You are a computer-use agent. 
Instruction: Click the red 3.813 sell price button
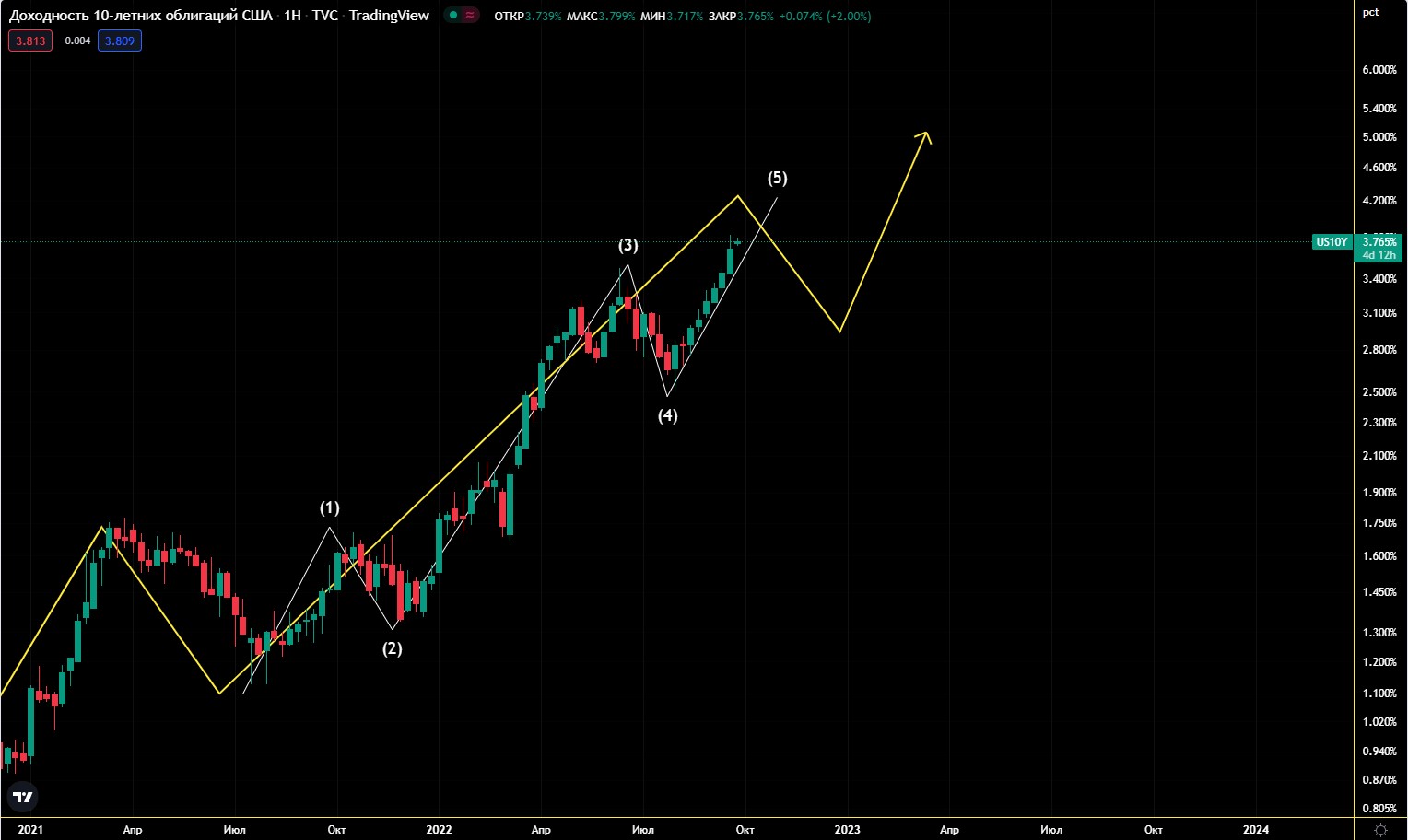30,41
